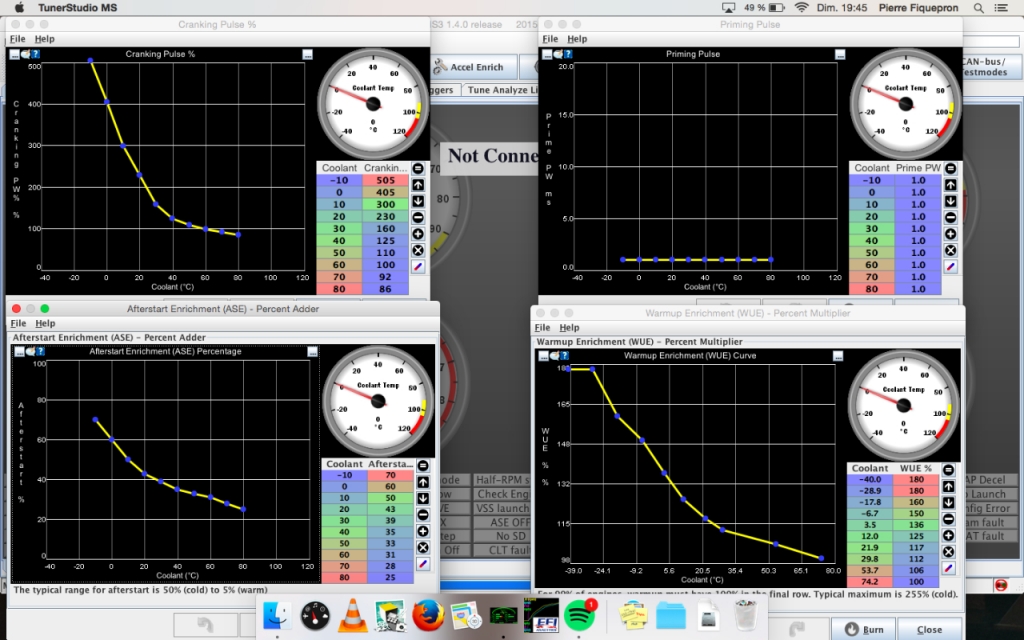Open the File menu in Priming Pulse window
The height and width of the screenshot is (640, 1024).
click(551, 39)
